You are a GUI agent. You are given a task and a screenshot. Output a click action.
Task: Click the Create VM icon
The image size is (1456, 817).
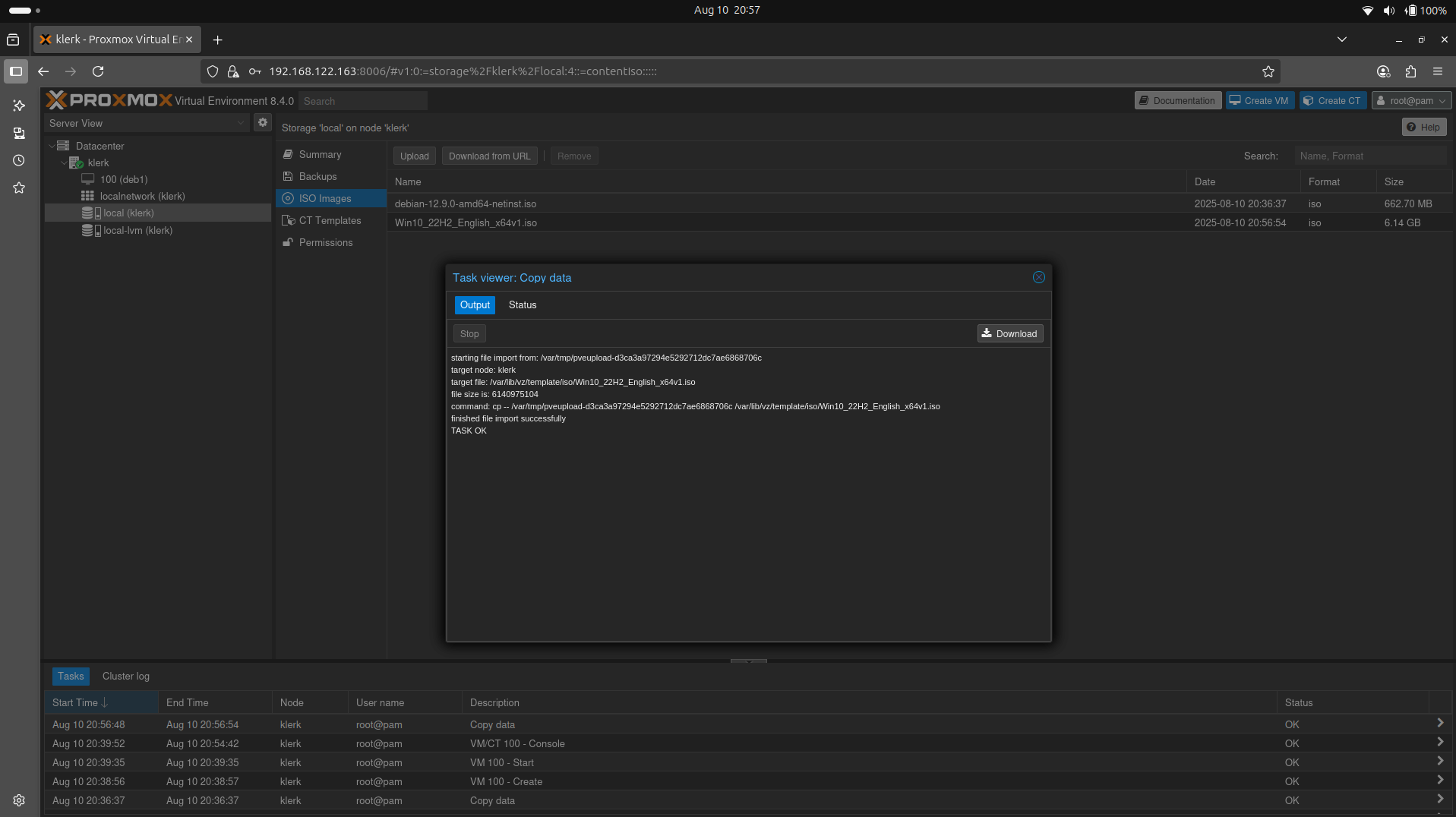tap(1234, 99)
